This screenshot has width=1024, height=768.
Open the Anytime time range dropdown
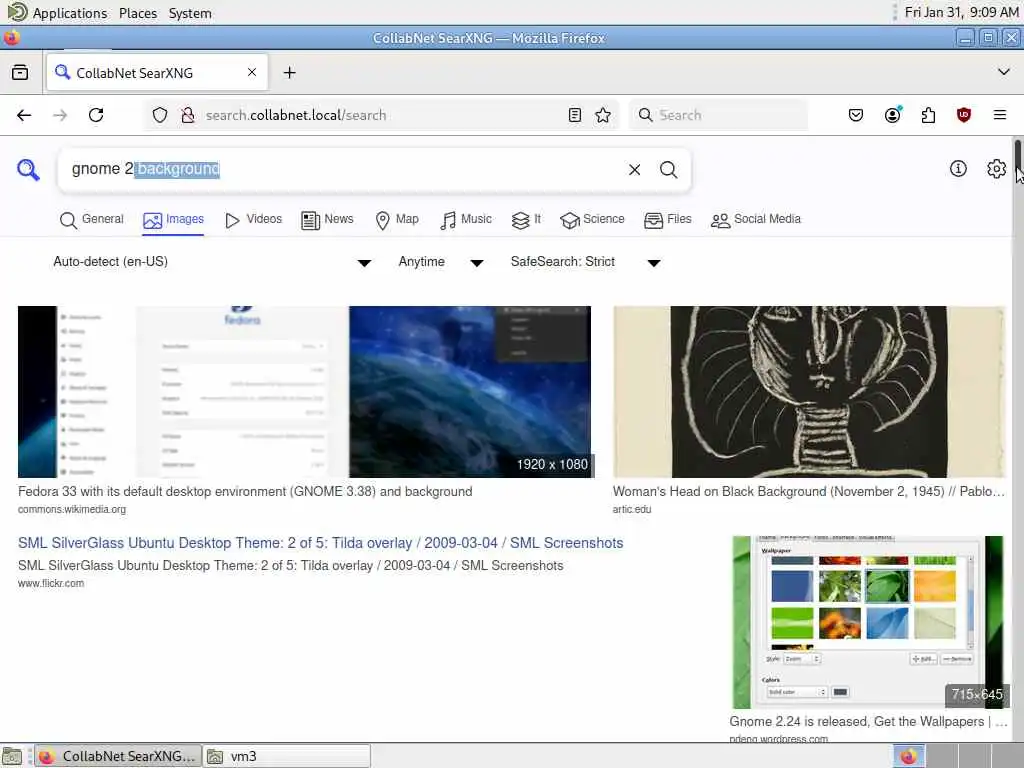(441, 262)
